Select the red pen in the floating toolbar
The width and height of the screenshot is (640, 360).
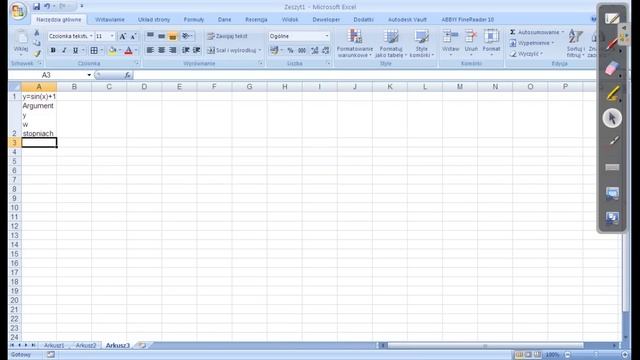click(x=611, y=43)
